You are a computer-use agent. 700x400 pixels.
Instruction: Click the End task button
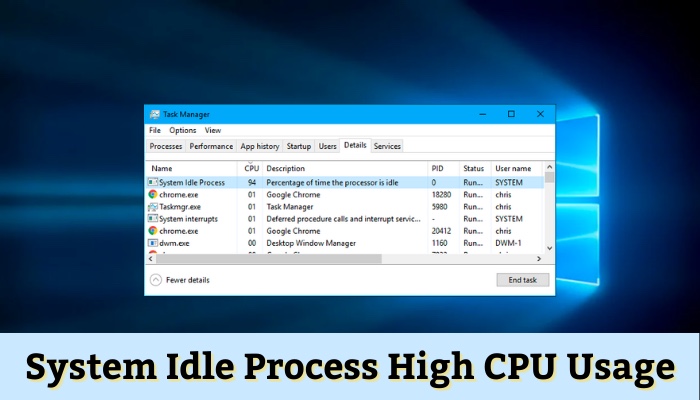point(523,280)
